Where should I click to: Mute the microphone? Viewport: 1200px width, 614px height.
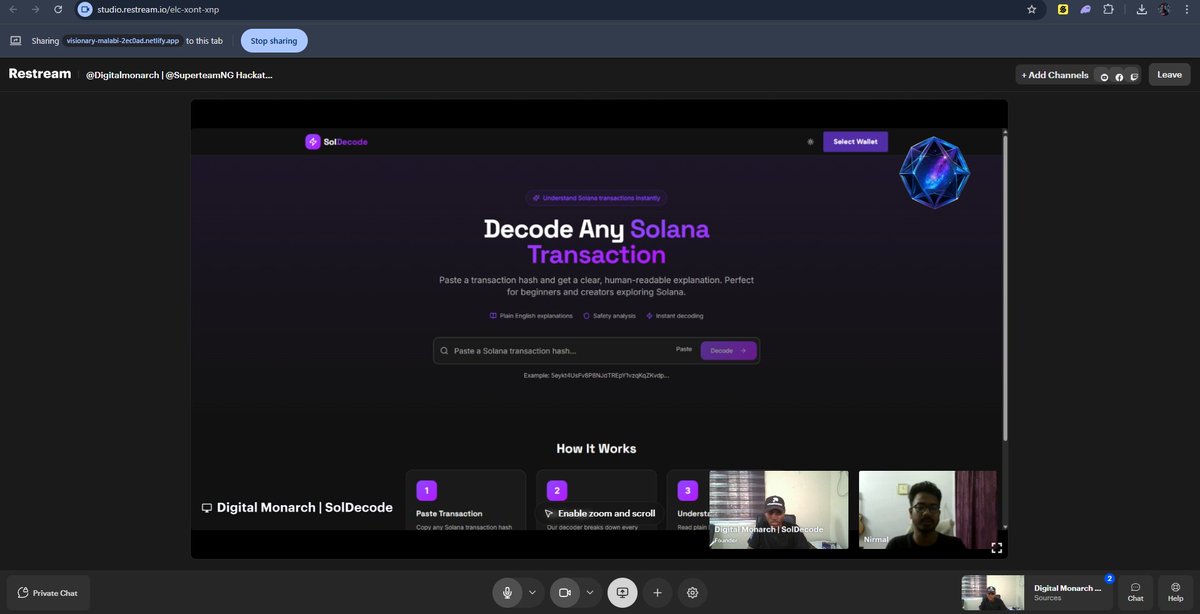tap(507, 593)
